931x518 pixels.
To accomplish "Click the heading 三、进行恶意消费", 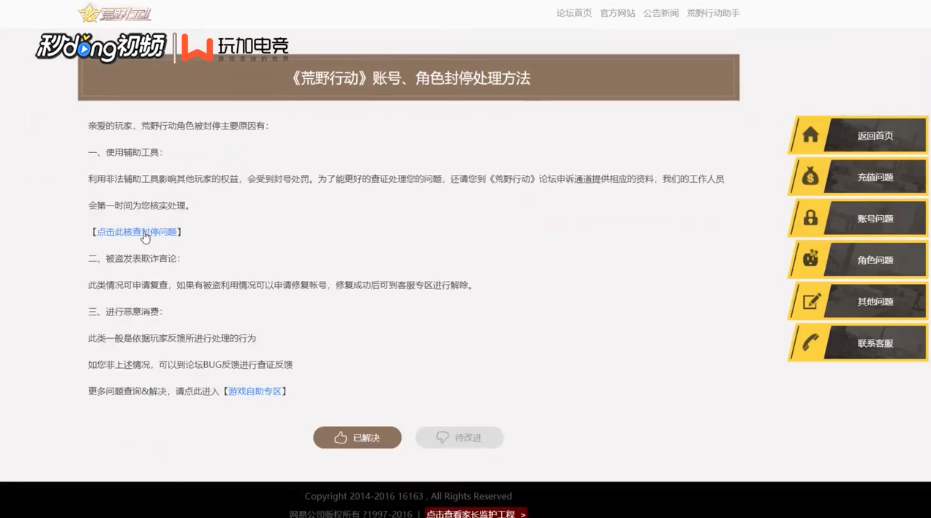I will pos(125,311).
